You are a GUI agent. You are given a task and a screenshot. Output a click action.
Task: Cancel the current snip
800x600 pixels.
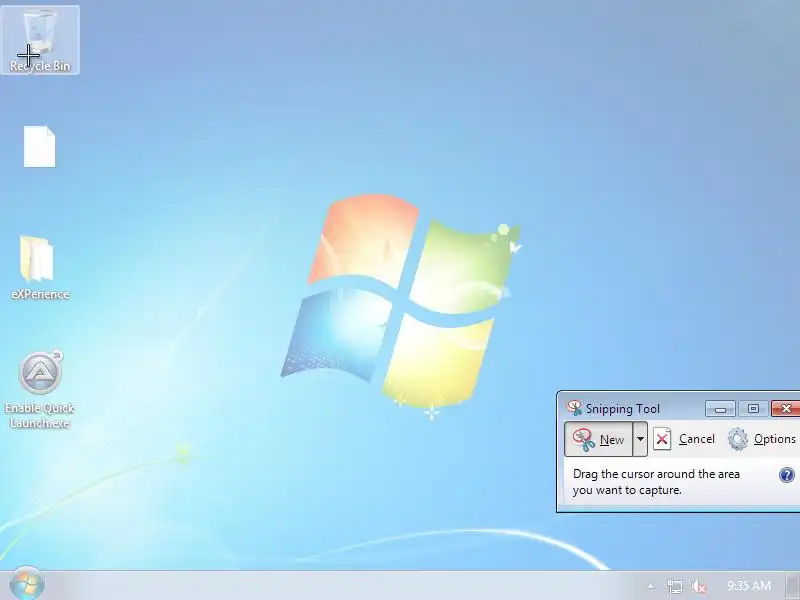coord(684,439)
